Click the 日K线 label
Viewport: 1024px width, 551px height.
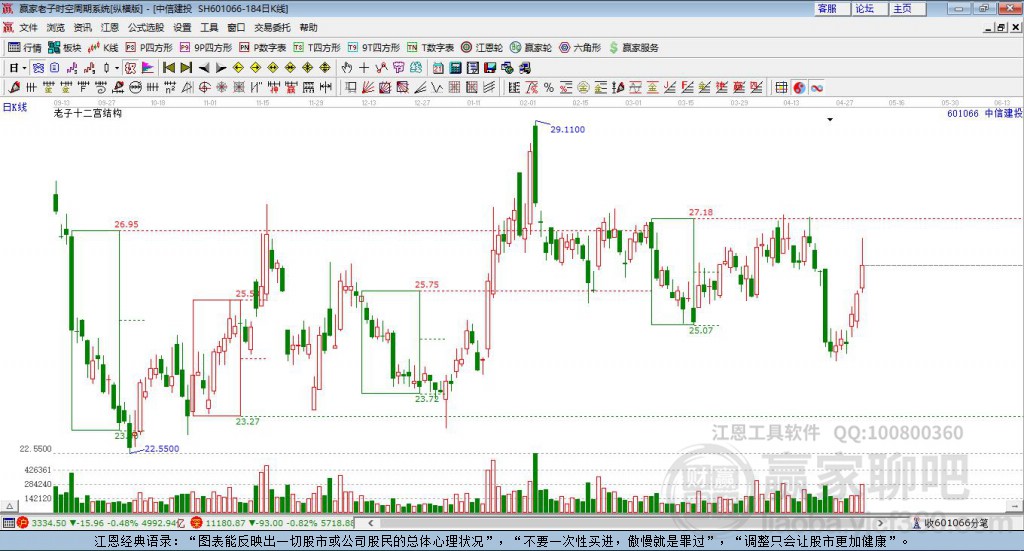tap(15, 108)
